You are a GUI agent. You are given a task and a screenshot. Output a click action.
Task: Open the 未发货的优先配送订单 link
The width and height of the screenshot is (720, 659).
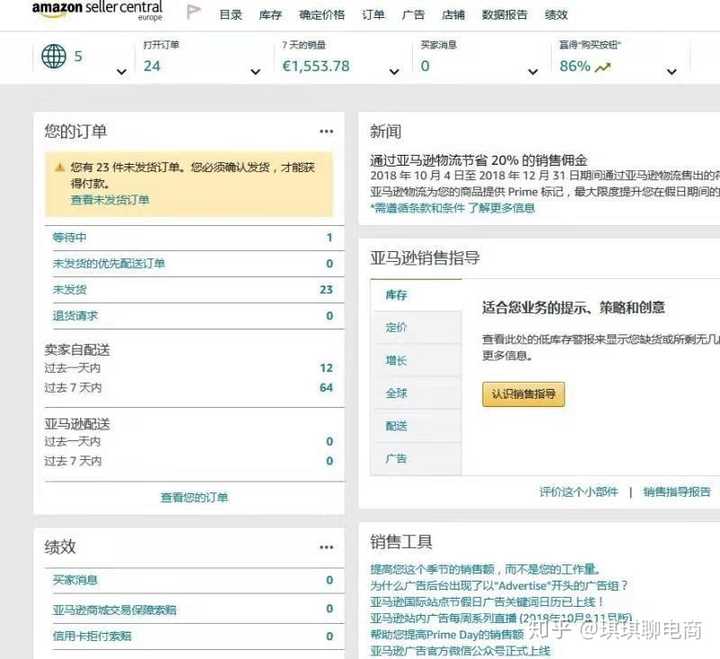coord(109,264)
